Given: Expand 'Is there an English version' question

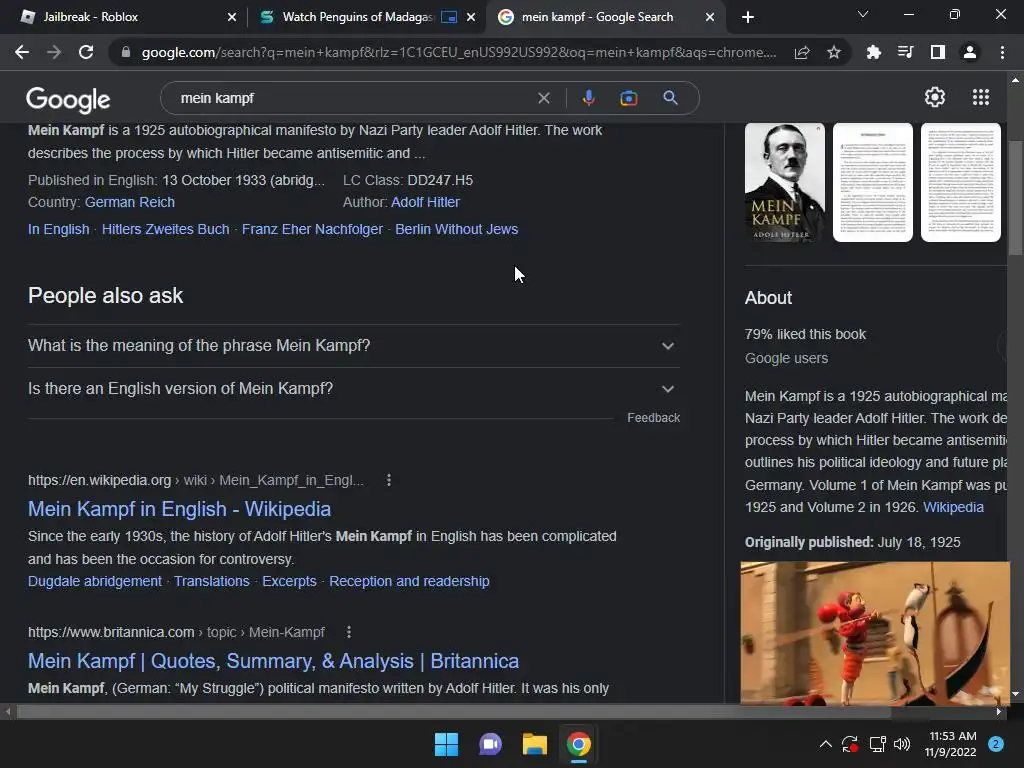Looking at the screenshot, I should coord(353,389).
